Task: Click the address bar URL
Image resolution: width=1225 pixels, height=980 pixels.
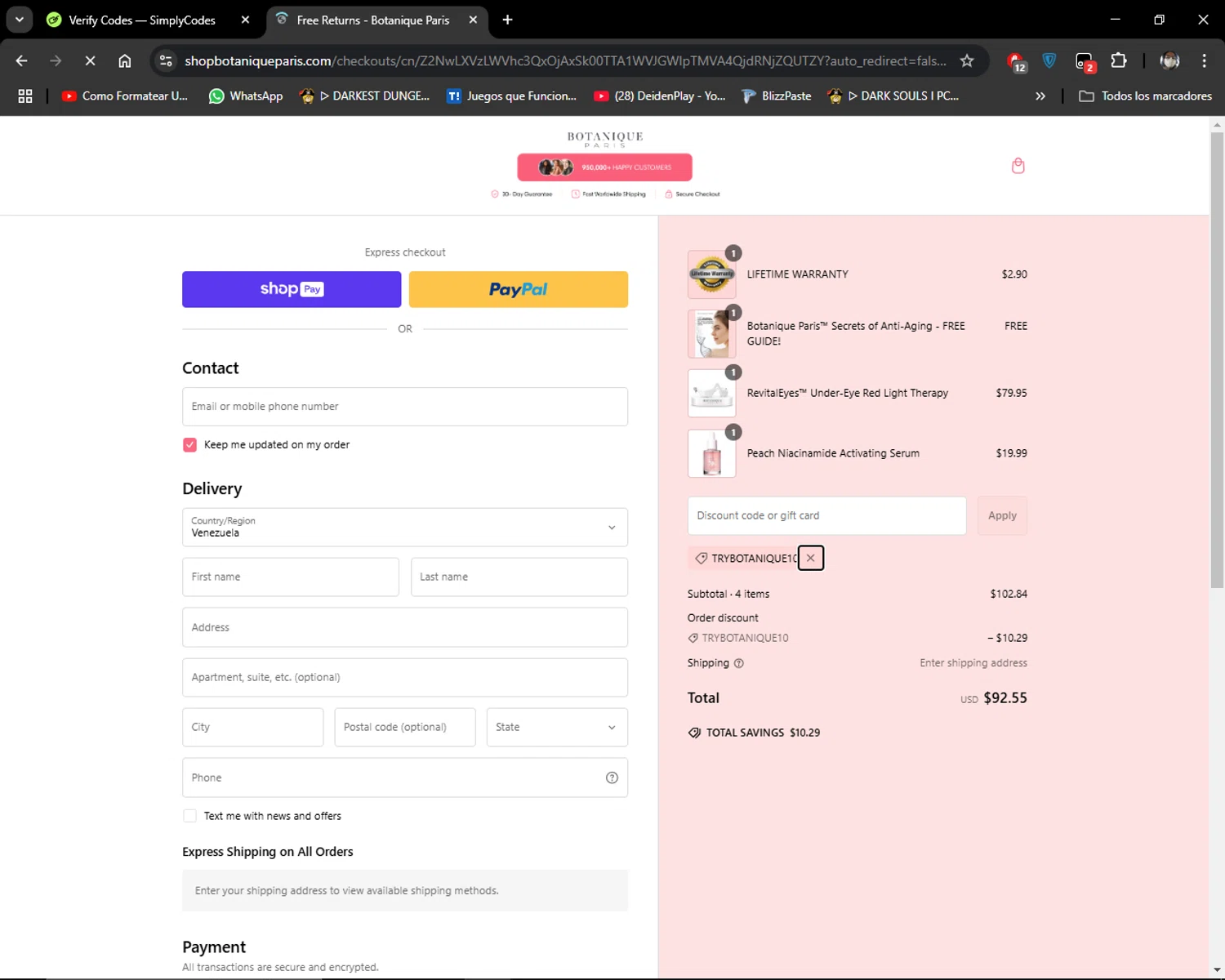Action: (x=565, y=60)
